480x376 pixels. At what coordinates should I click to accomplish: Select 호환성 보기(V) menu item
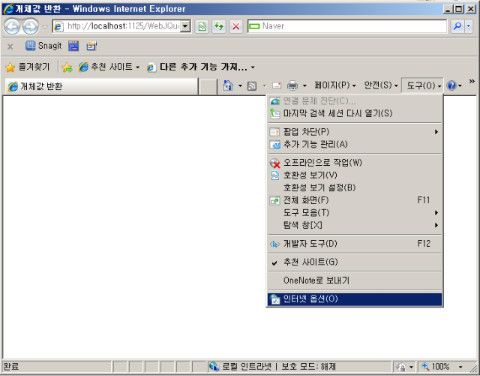(x=355, y=175)
